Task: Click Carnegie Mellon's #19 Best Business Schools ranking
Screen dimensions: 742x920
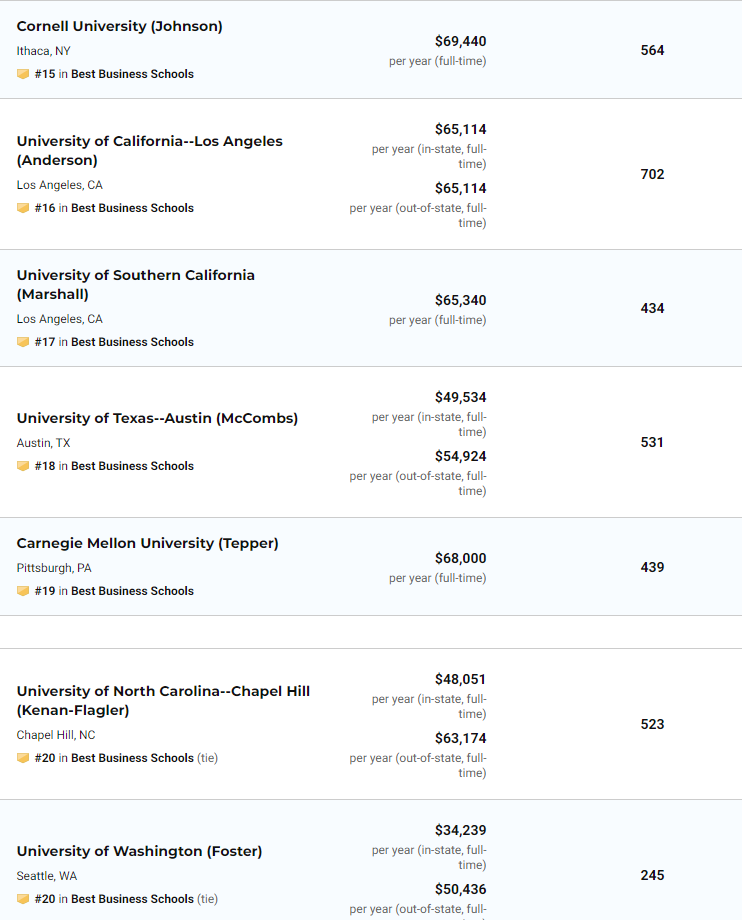Action: (114, 591)
